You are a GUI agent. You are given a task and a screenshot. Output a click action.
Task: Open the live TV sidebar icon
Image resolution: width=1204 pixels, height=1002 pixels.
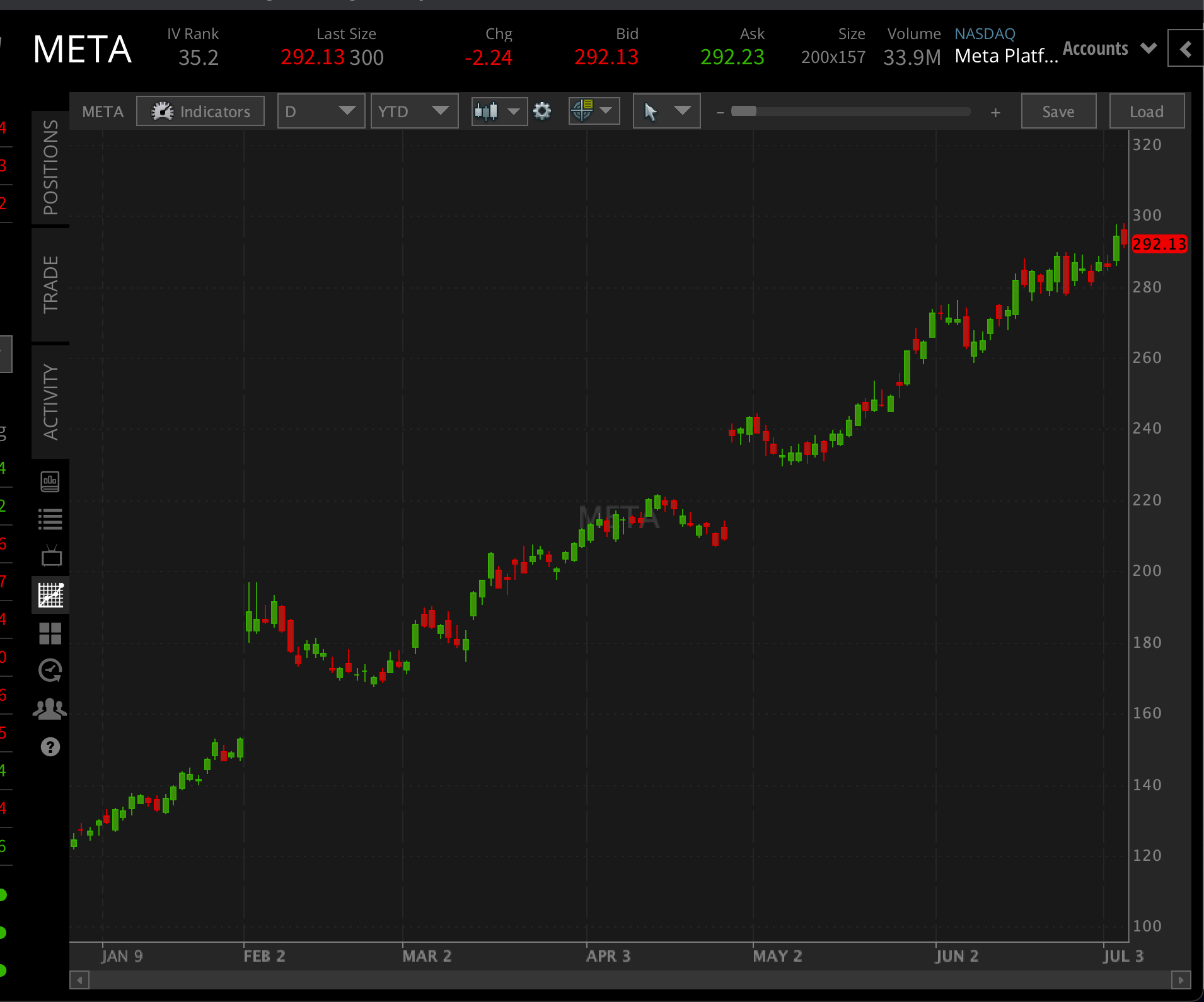point(50,555)
